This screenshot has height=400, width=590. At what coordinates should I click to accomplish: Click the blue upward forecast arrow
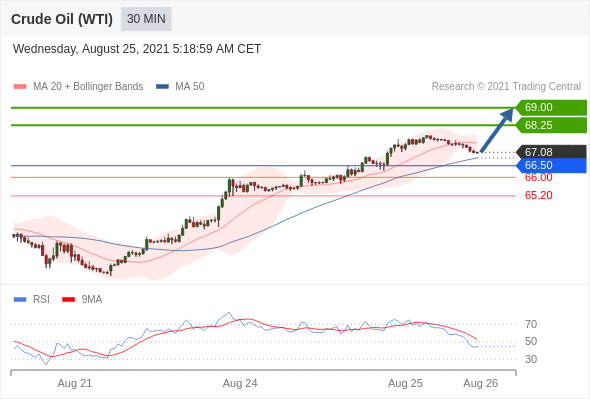pos(497,130)
